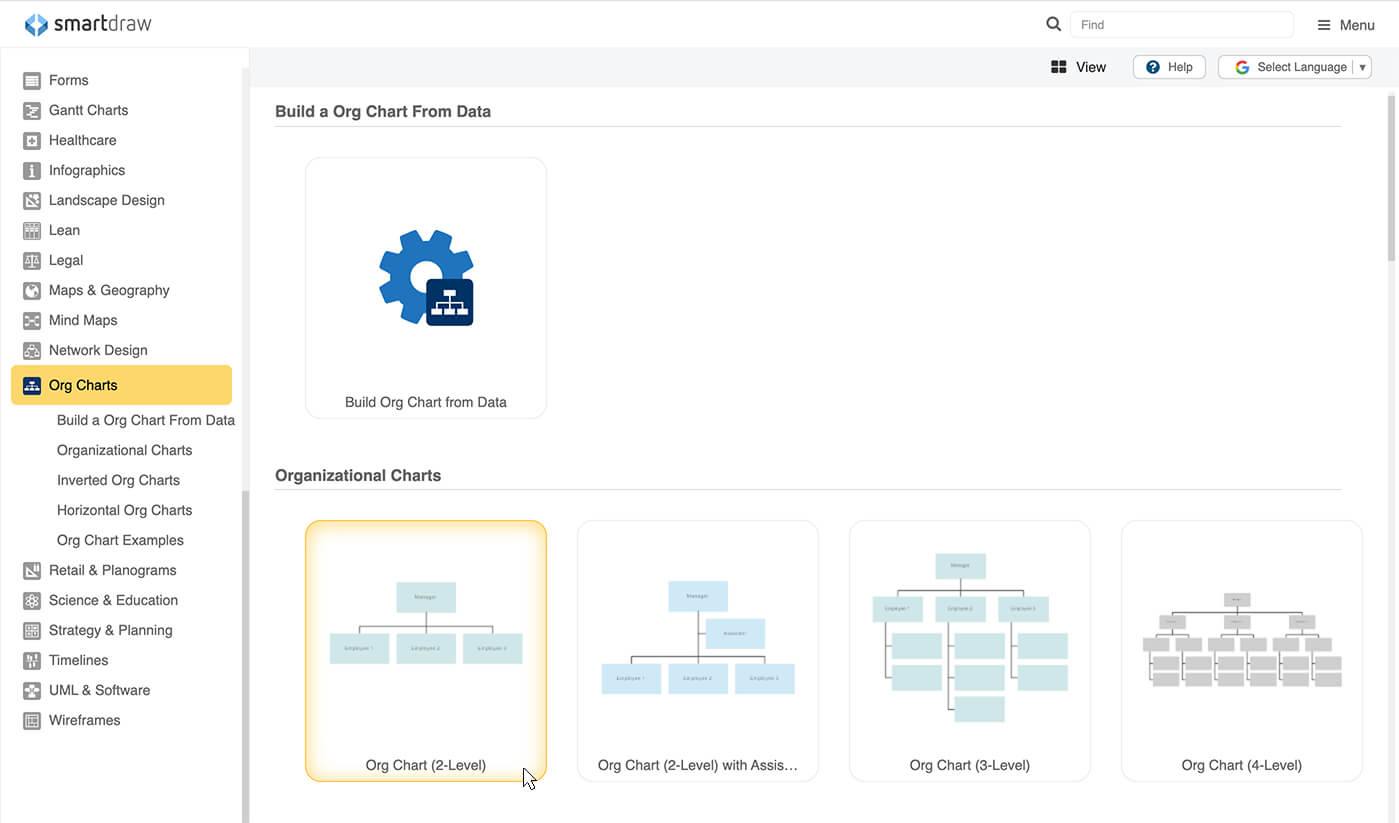This screenshot has width=1399, height=823.
Task: Click the Healthcare category icon
Action: click(32, 140)
